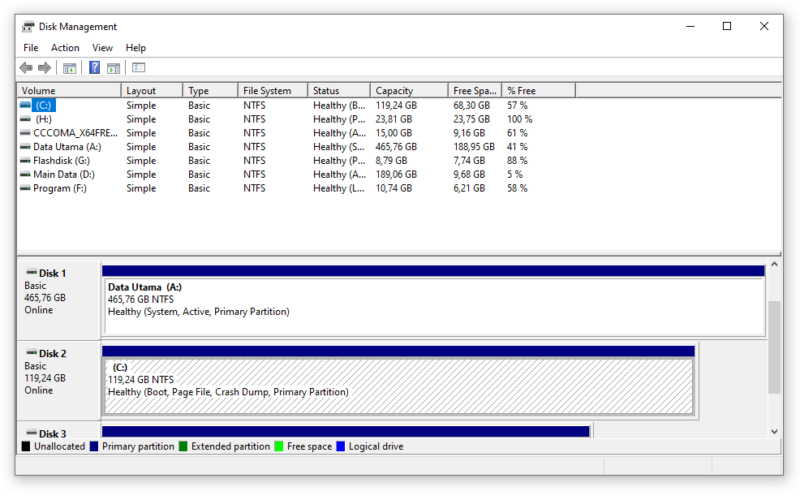Open the Action menu
Viewport: 800px width, 500px height.
point(65,47)
